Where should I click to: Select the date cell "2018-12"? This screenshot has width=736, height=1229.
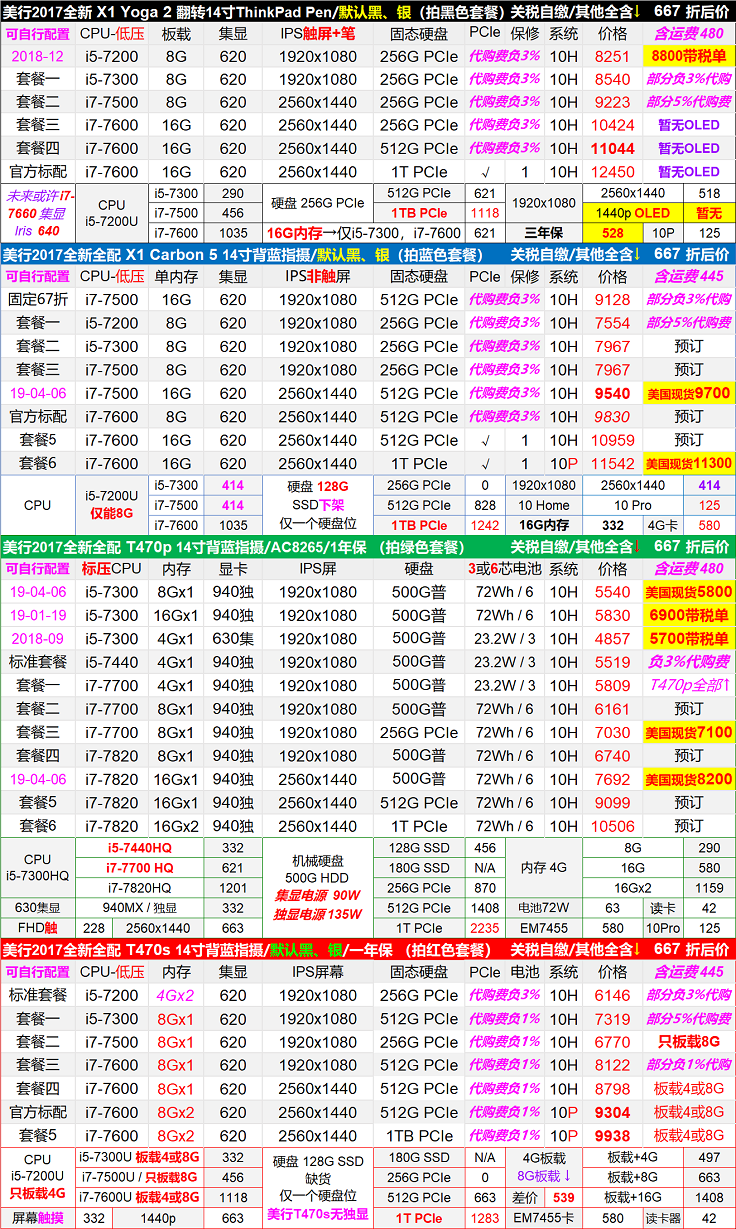click(x=36, y=56)
